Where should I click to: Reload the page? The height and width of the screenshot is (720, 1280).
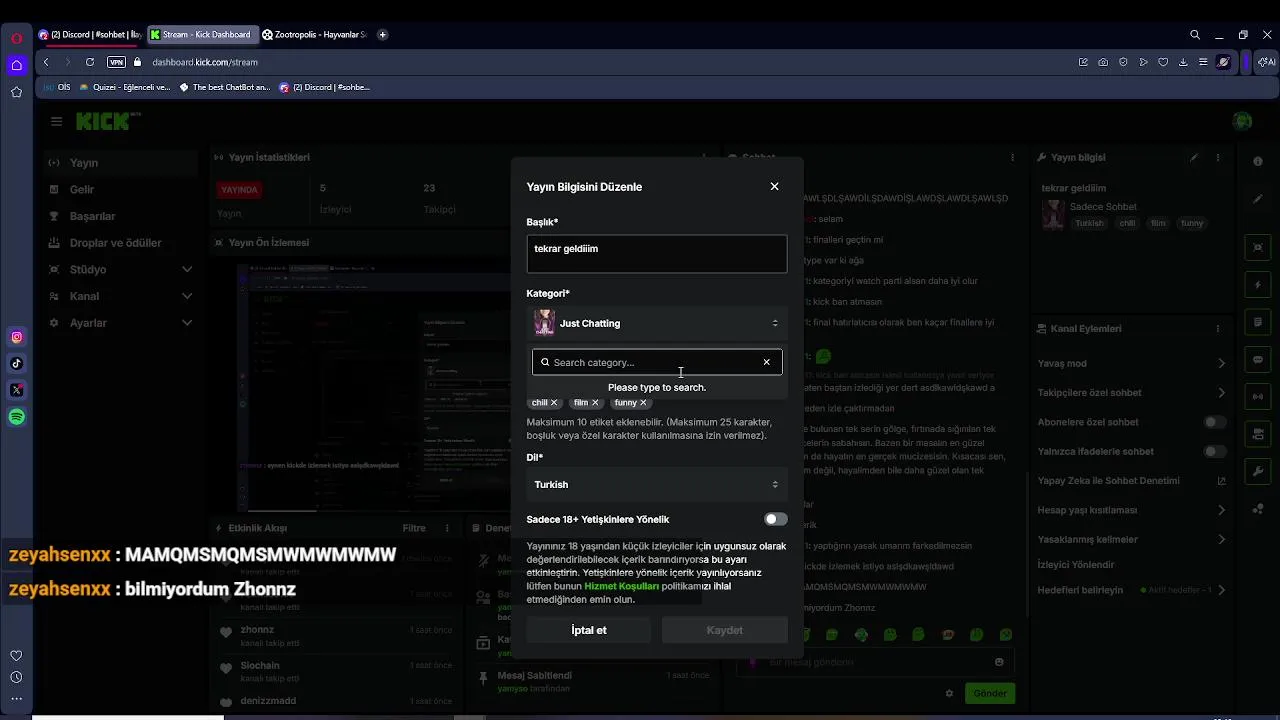click(90, 62)
